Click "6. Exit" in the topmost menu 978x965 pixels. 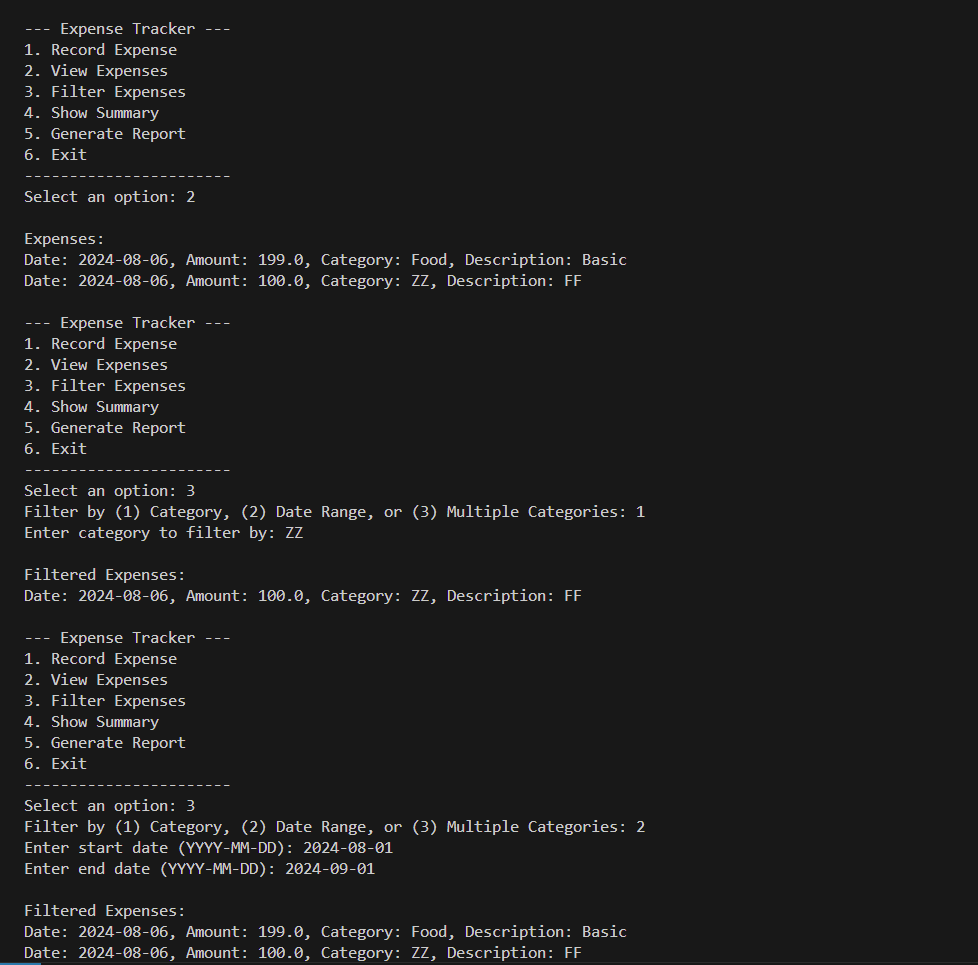tap(56, 155)
